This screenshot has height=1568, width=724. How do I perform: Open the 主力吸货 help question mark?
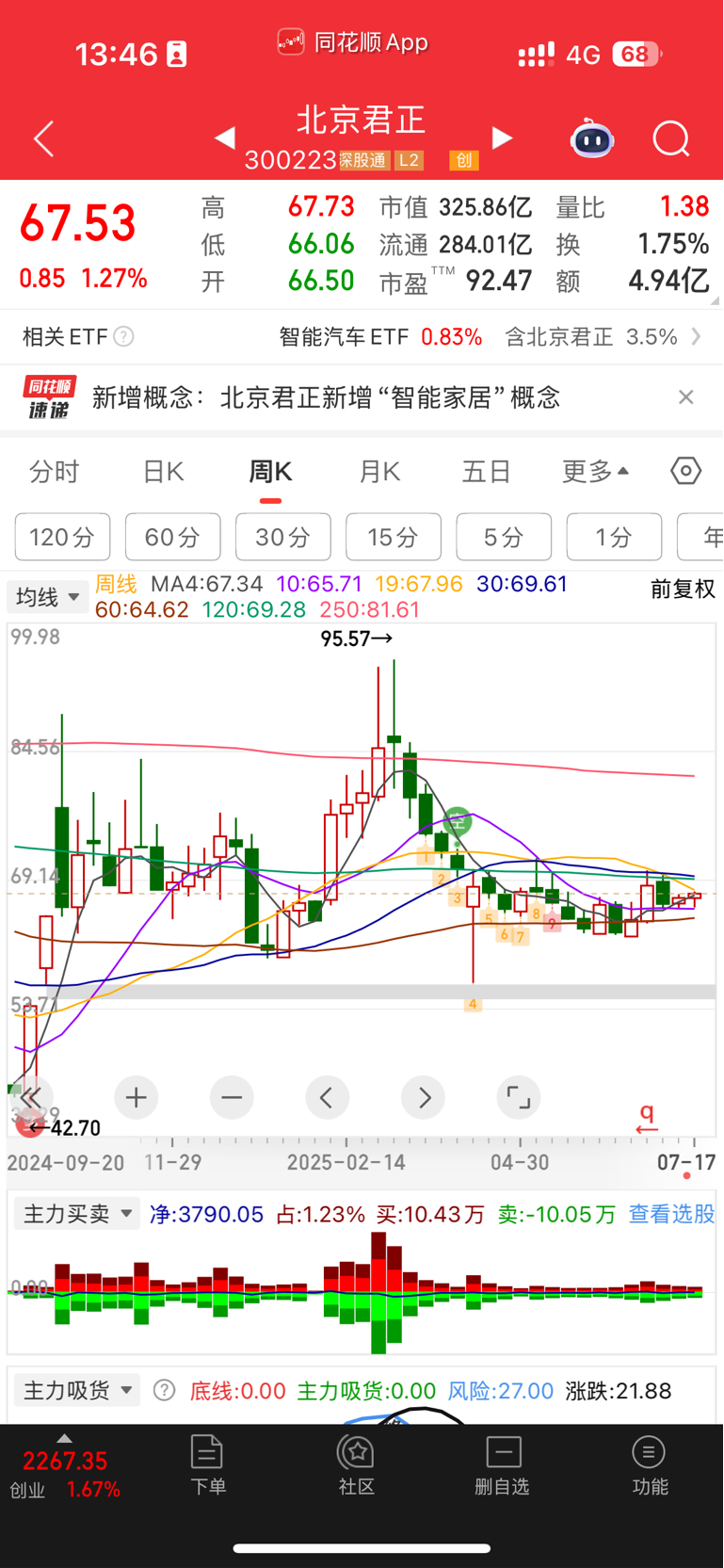point(164,1390)
